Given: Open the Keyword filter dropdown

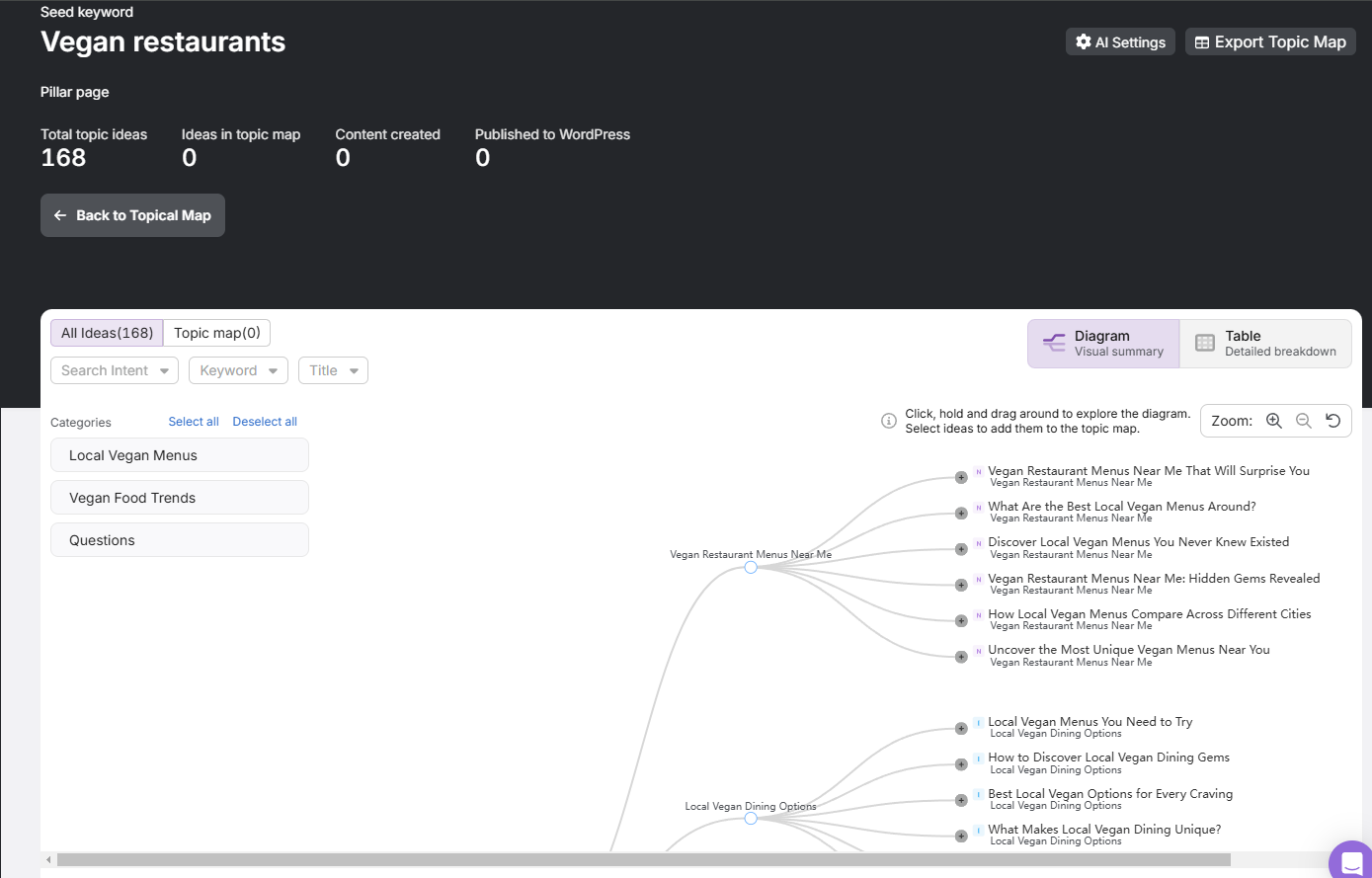Looking at the screenshot, I should tap(238, 370).
